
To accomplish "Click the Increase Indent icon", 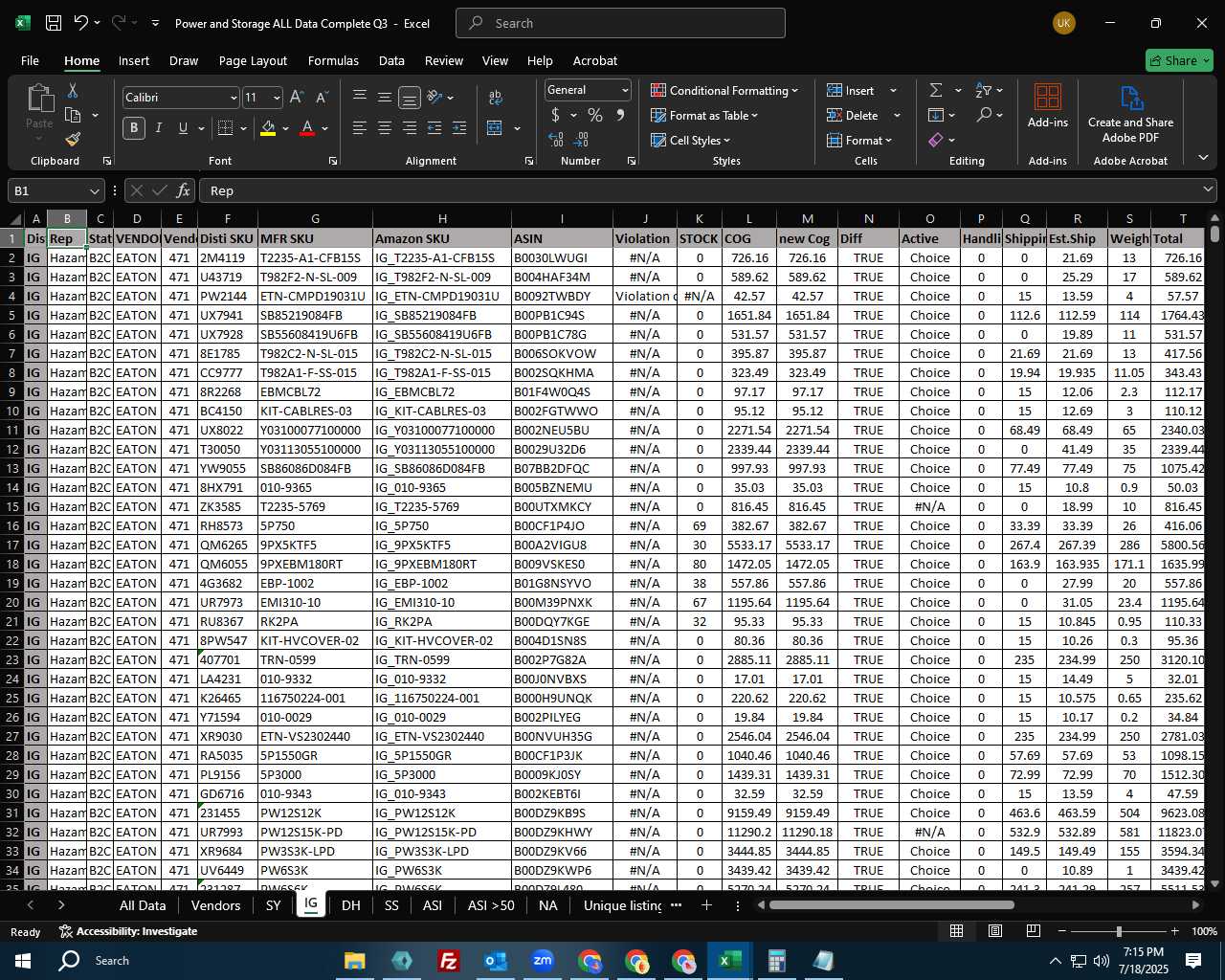I will (459, 128).
